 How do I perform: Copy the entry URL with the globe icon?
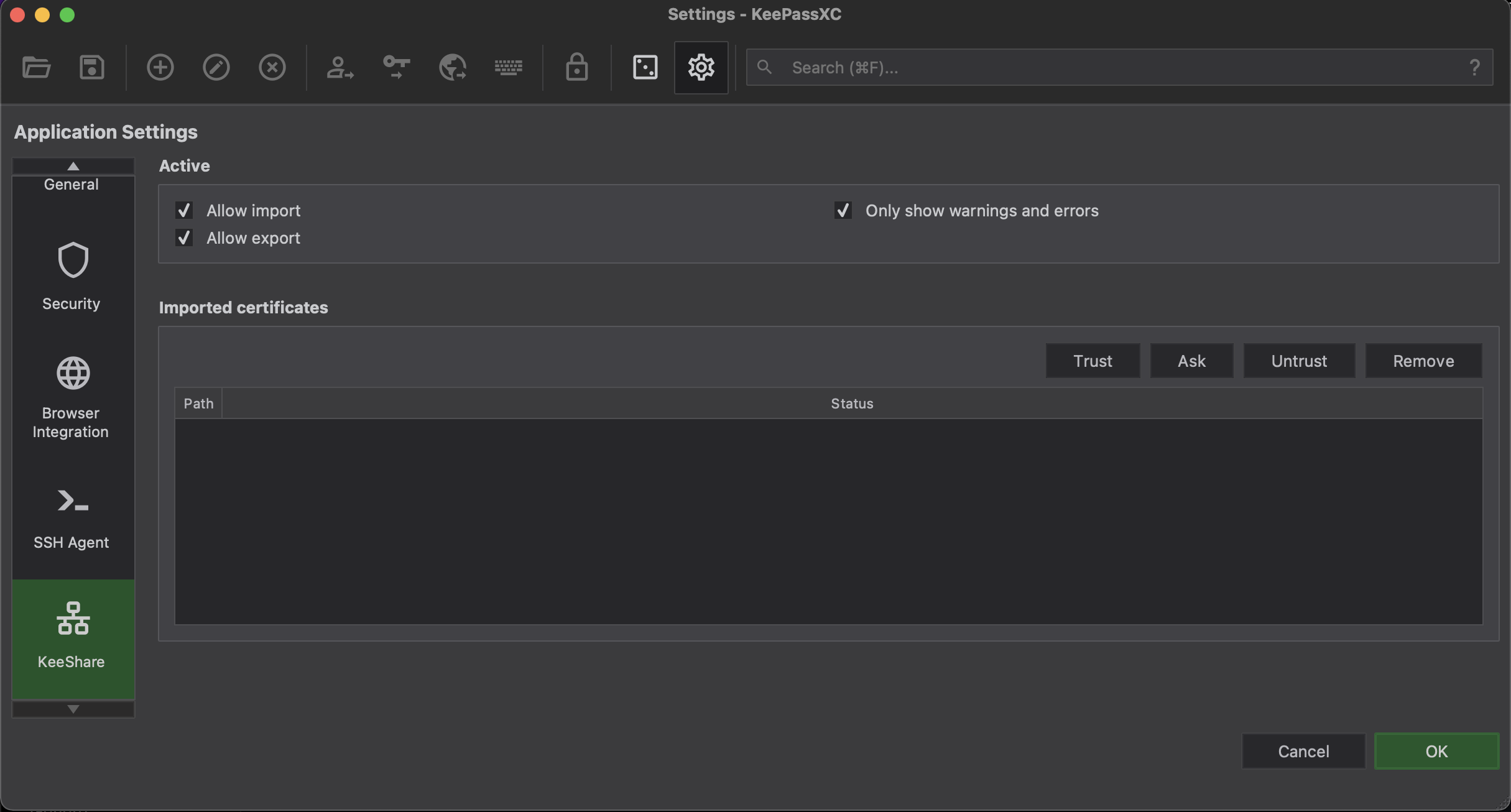point(452,67)
